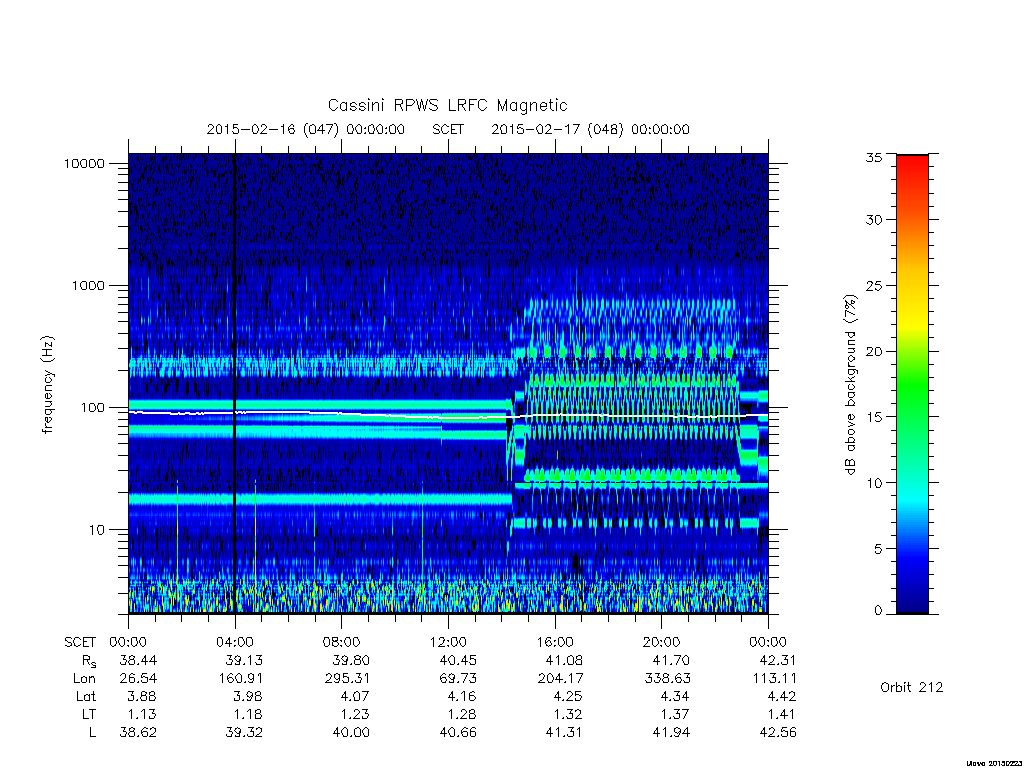Viewport: 1024px width, 768px height.
Task: Click the '10000' frequency tick label
Action: [84, 163]
